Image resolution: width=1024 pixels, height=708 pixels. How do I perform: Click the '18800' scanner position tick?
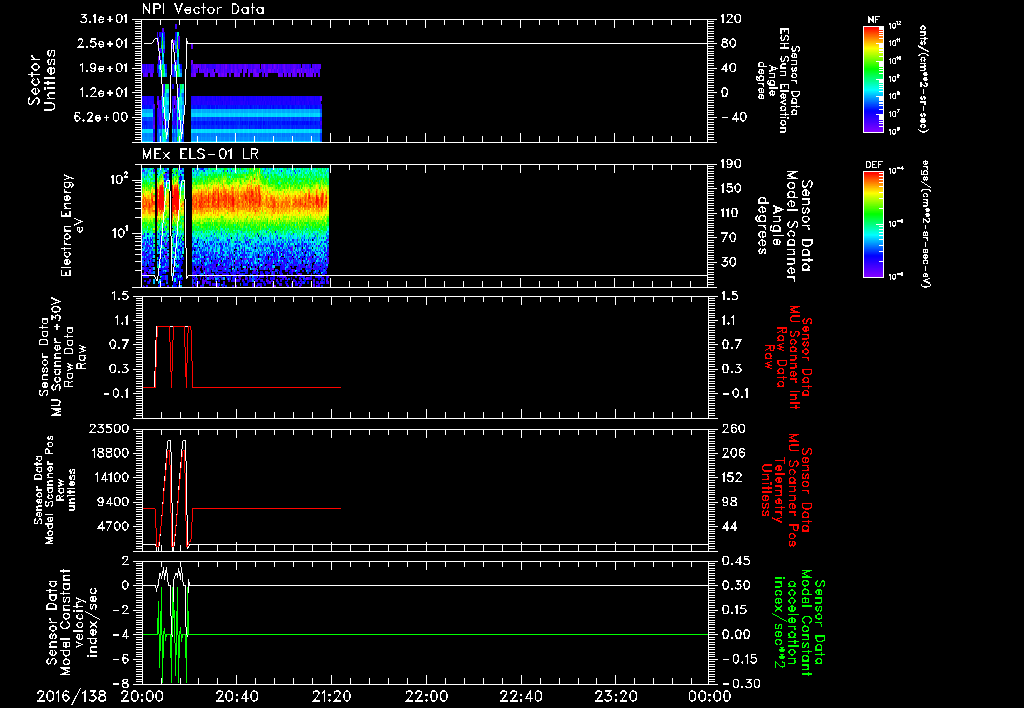112,453
